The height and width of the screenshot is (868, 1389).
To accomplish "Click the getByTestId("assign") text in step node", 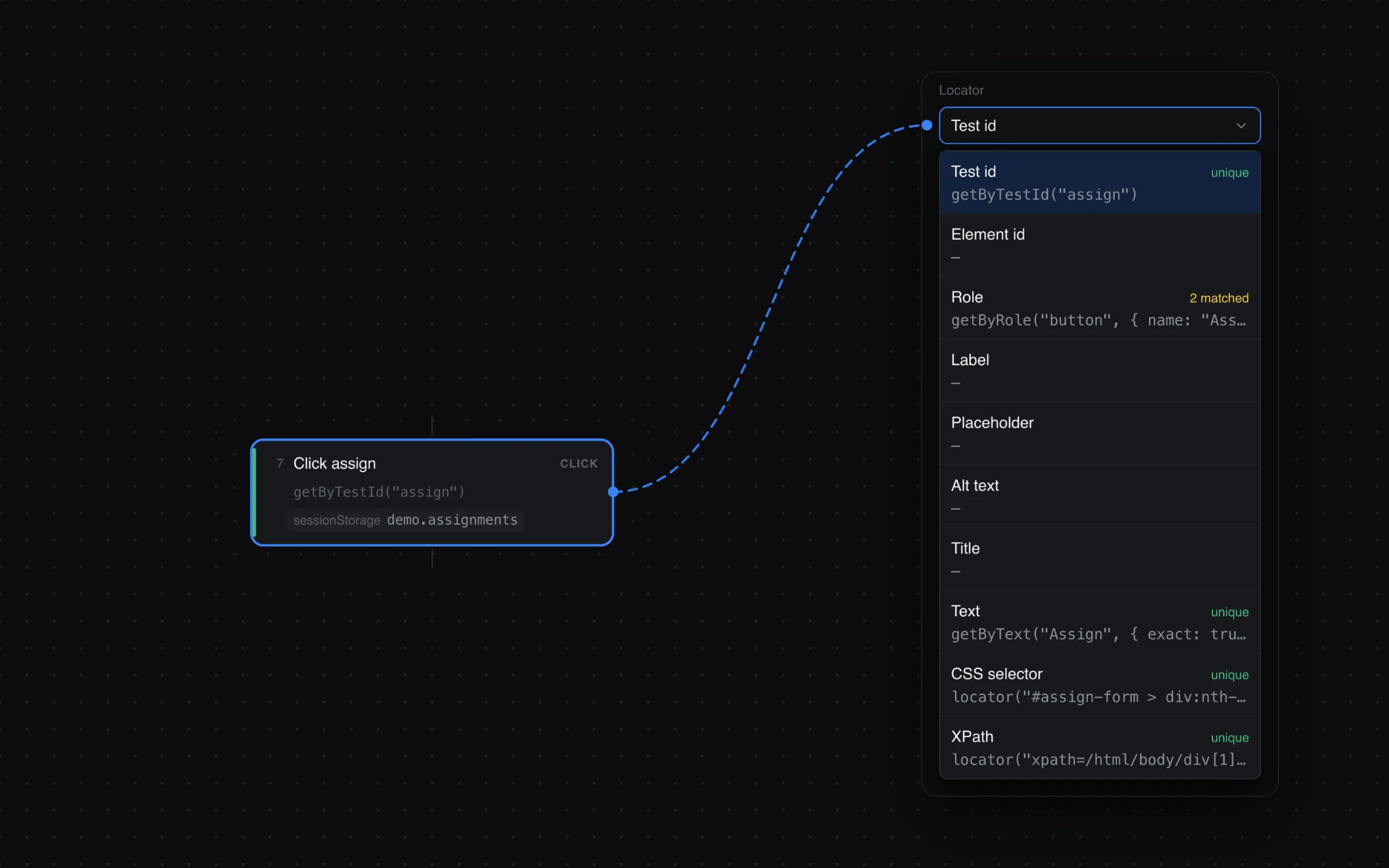I will click(x=379, y=492).
